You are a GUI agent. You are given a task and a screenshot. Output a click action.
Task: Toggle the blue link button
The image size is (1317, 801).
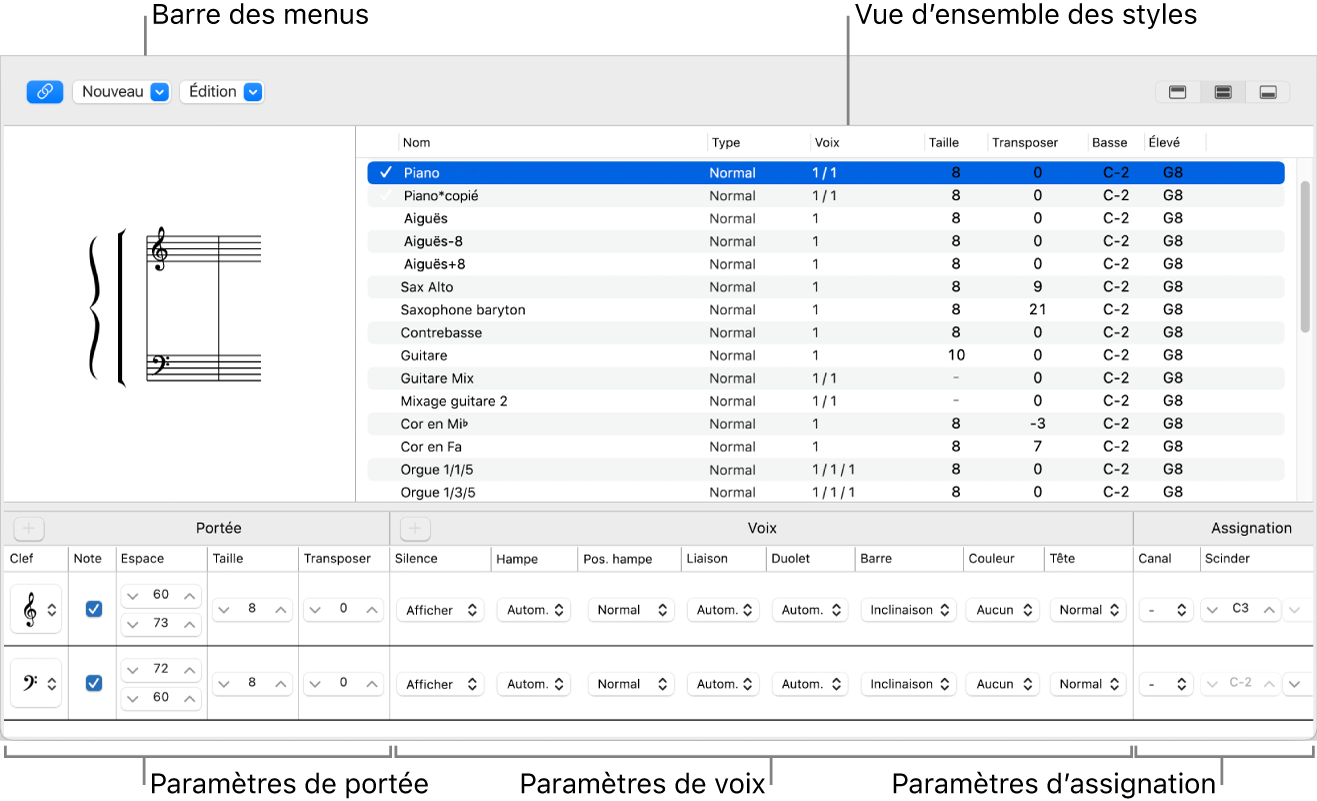[45, 92]
